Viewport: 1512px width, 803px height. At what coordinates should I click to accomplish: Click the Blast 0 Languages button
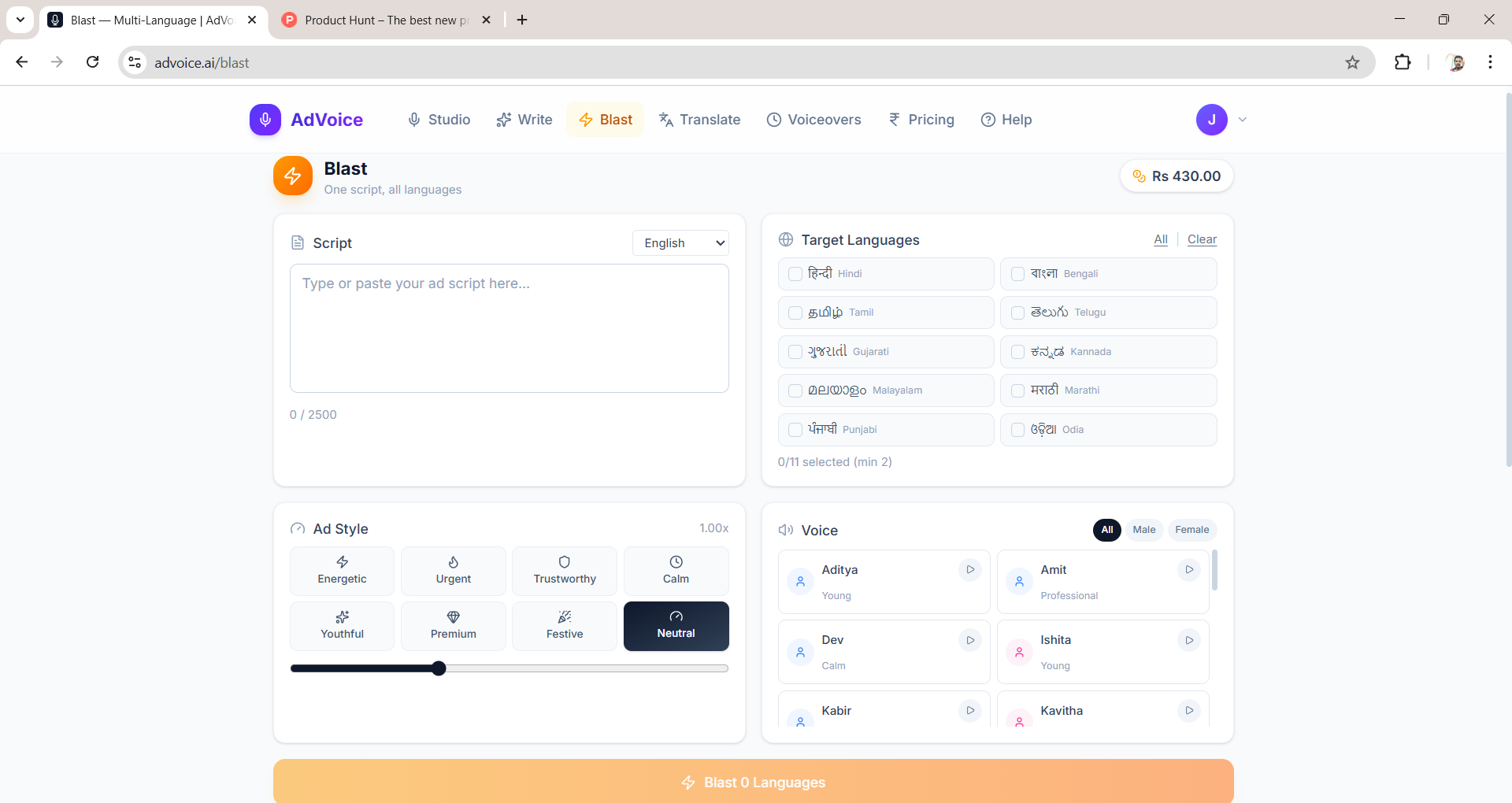[754, 782]
